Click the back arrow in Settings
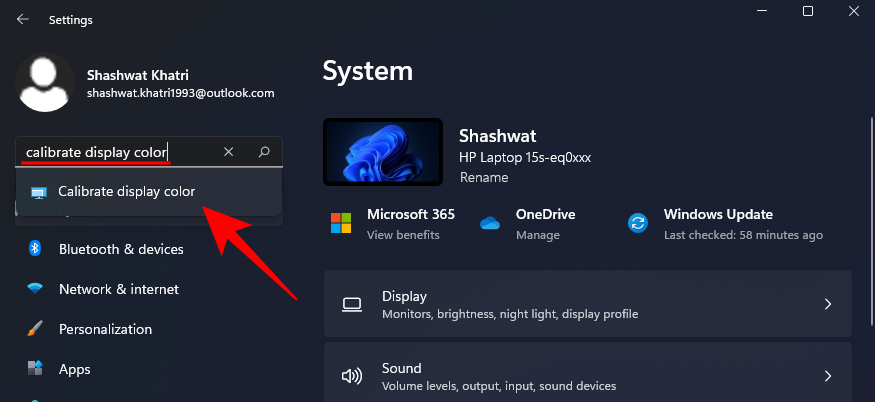 pyautogui.click(x=22, y=18)
